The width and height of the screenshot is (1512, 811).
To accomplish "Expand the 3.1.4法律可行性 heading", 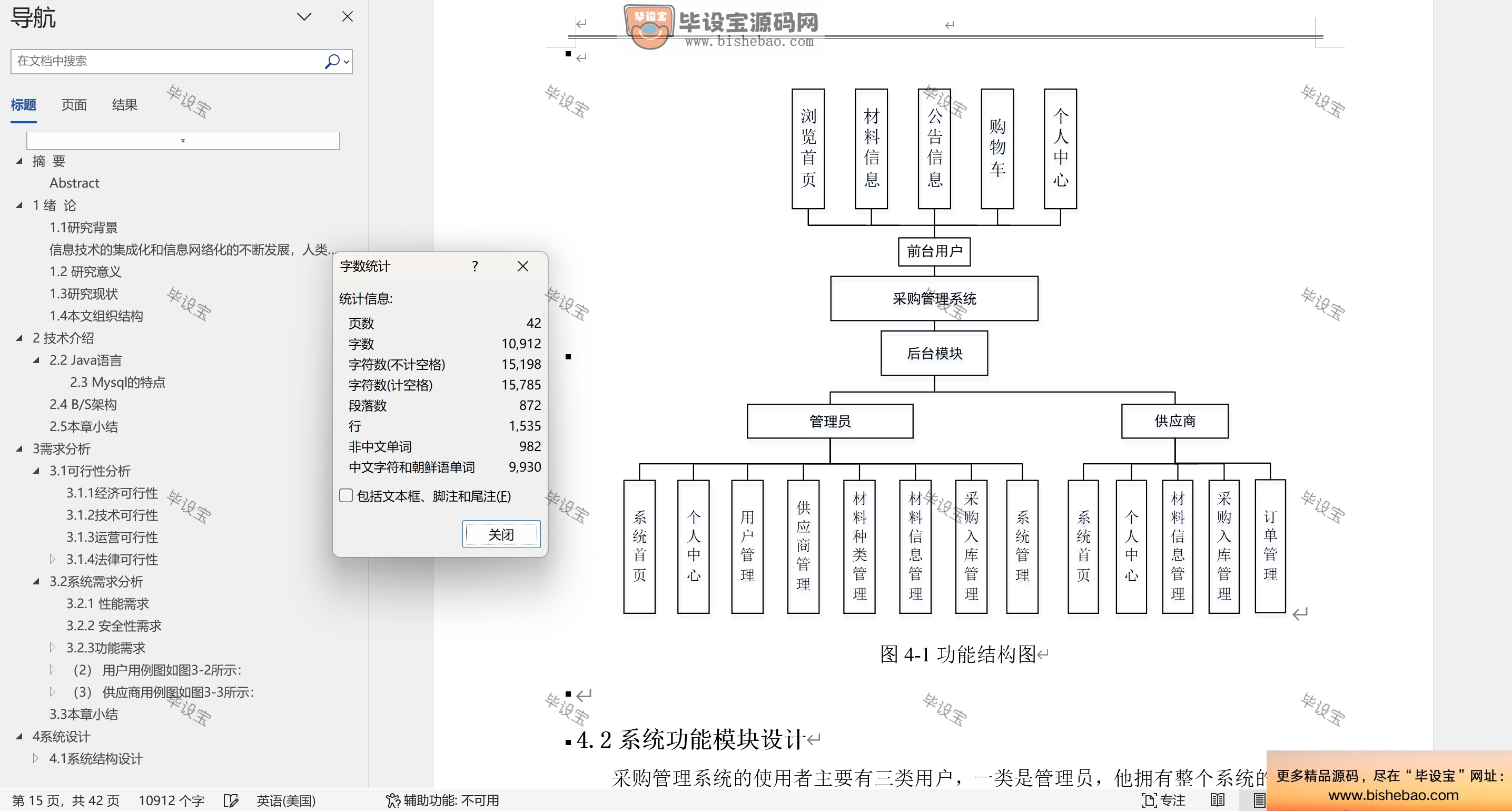I will pos(52,559).
